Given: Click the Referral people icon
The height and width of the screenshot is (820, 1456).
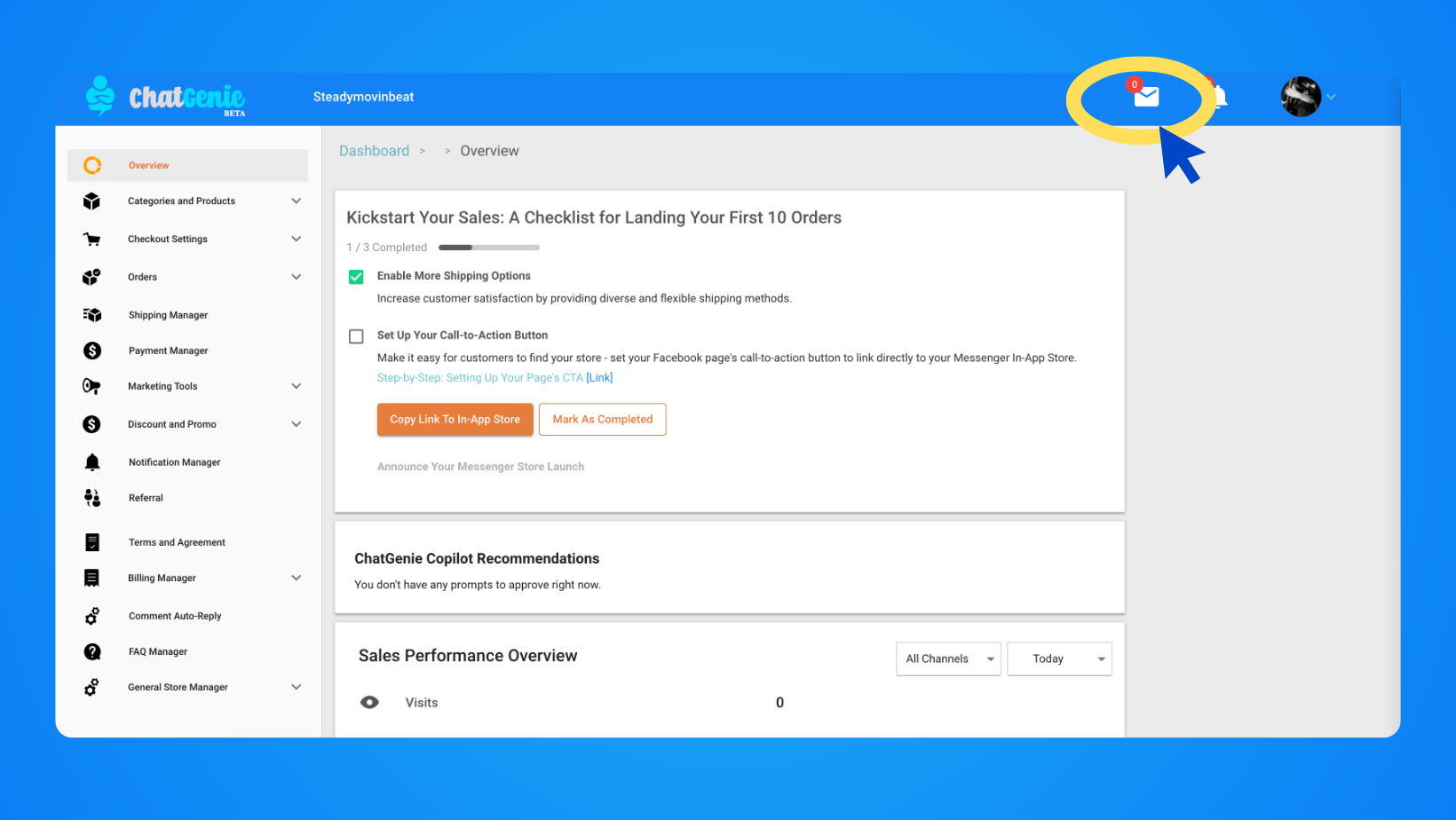Looking at the screenshot, I should (92, 498).
